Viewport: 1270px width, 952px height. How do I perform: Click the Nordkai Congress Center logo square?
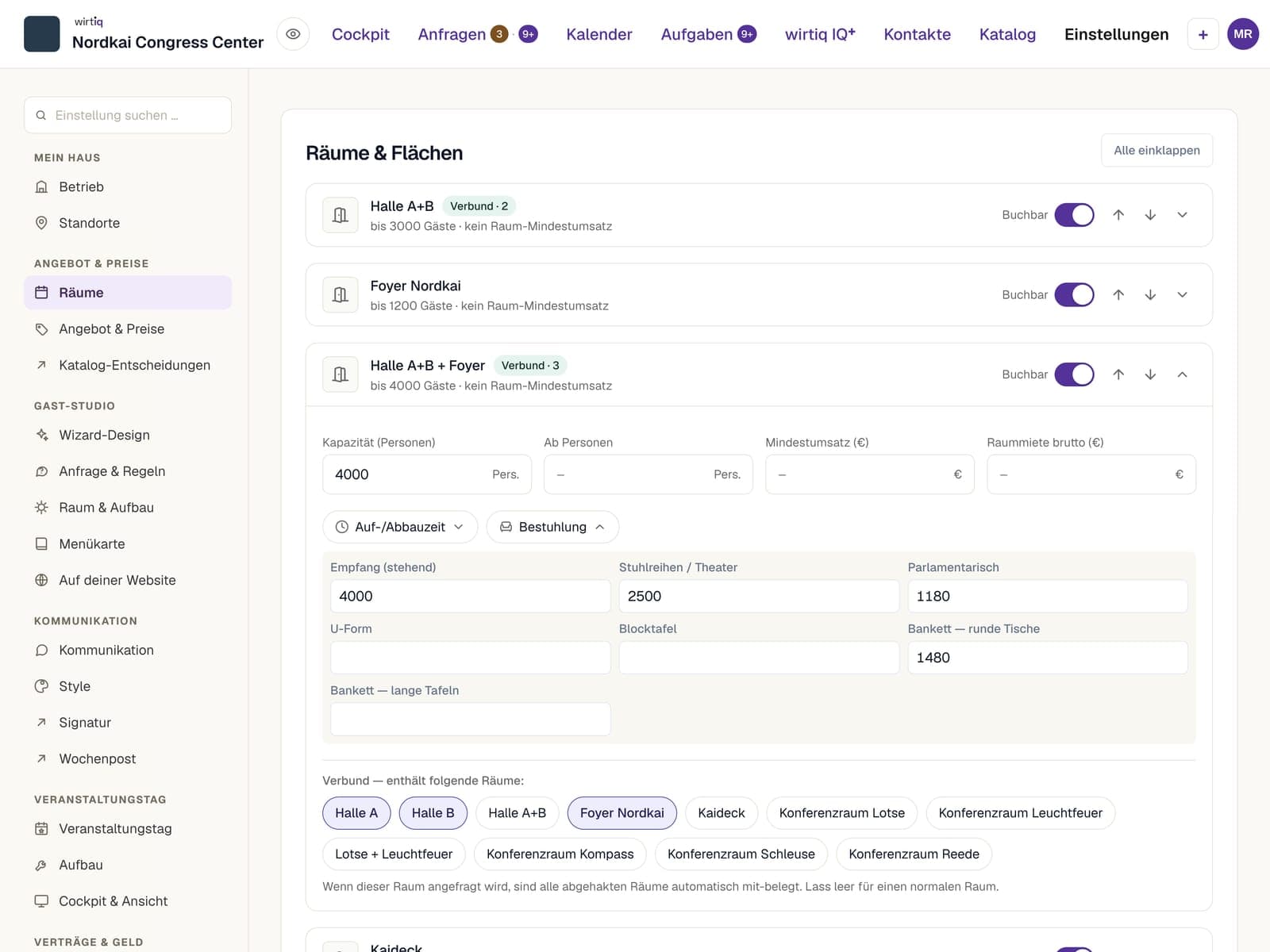[42, 34]
